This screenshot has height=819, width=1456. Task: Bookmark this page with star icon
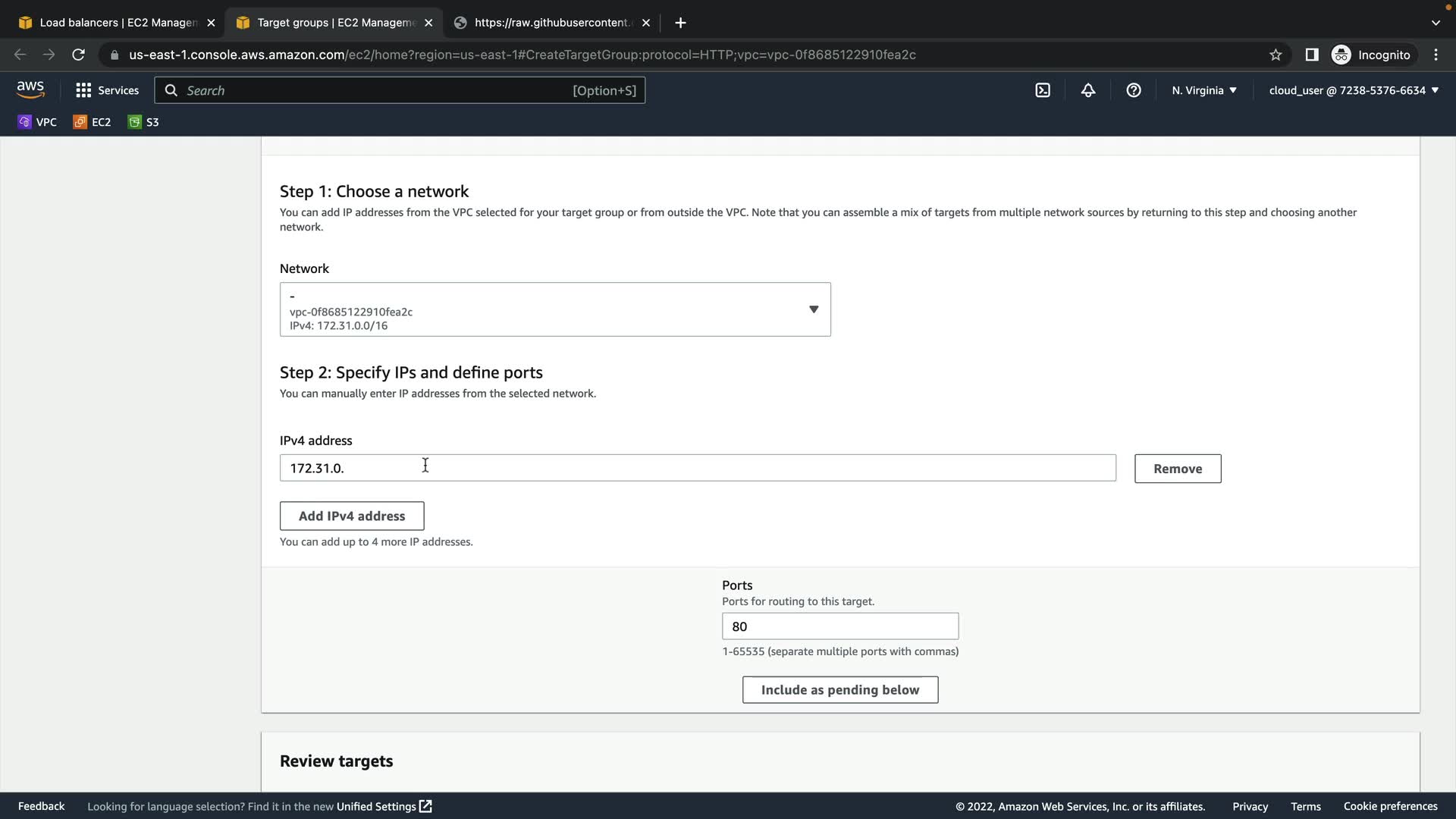1276,55
